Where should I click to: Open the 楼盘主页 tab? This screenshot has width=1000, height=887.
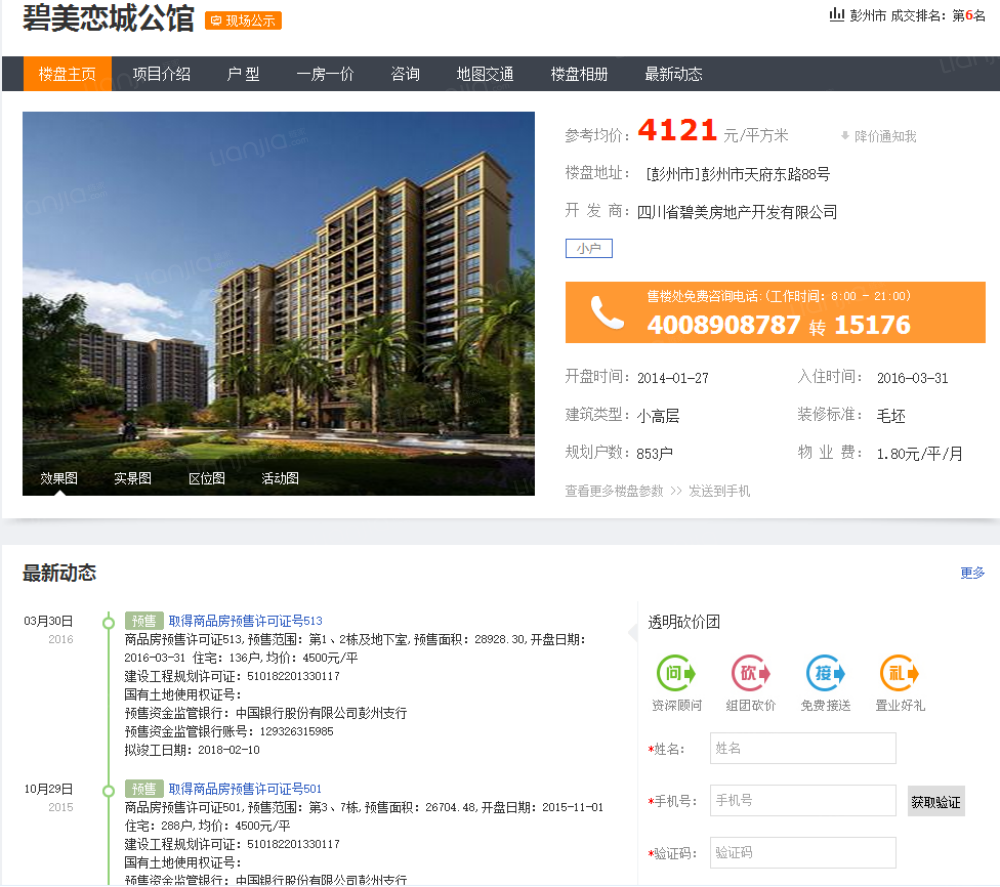point(68,74)
